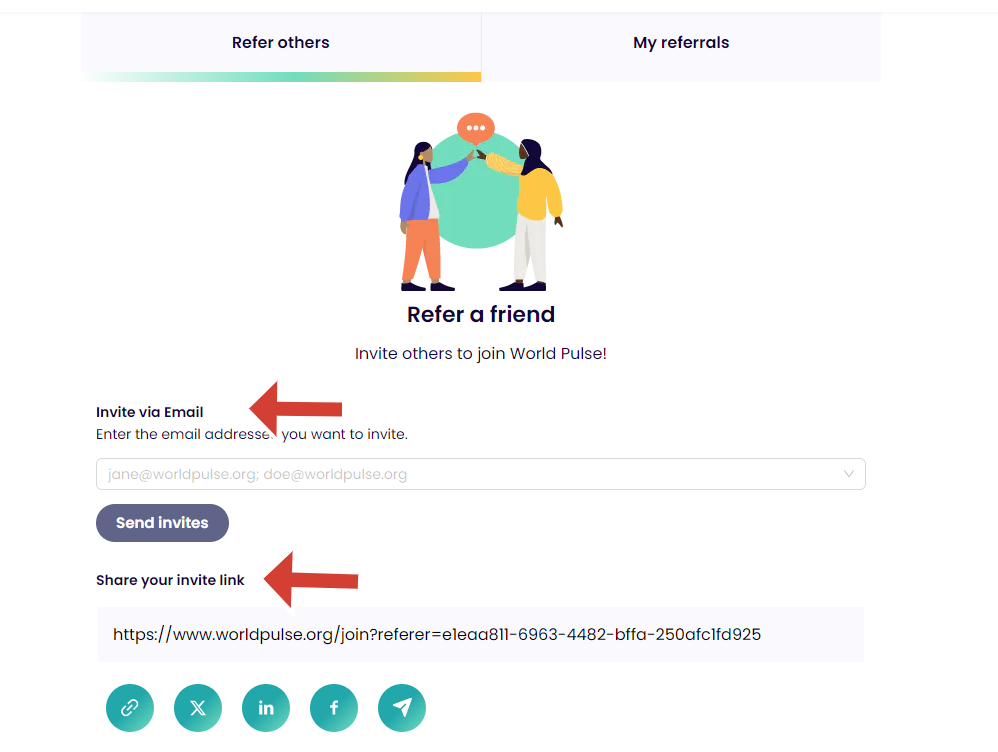Click the orange speech bubble in illustration

[476, 129]
